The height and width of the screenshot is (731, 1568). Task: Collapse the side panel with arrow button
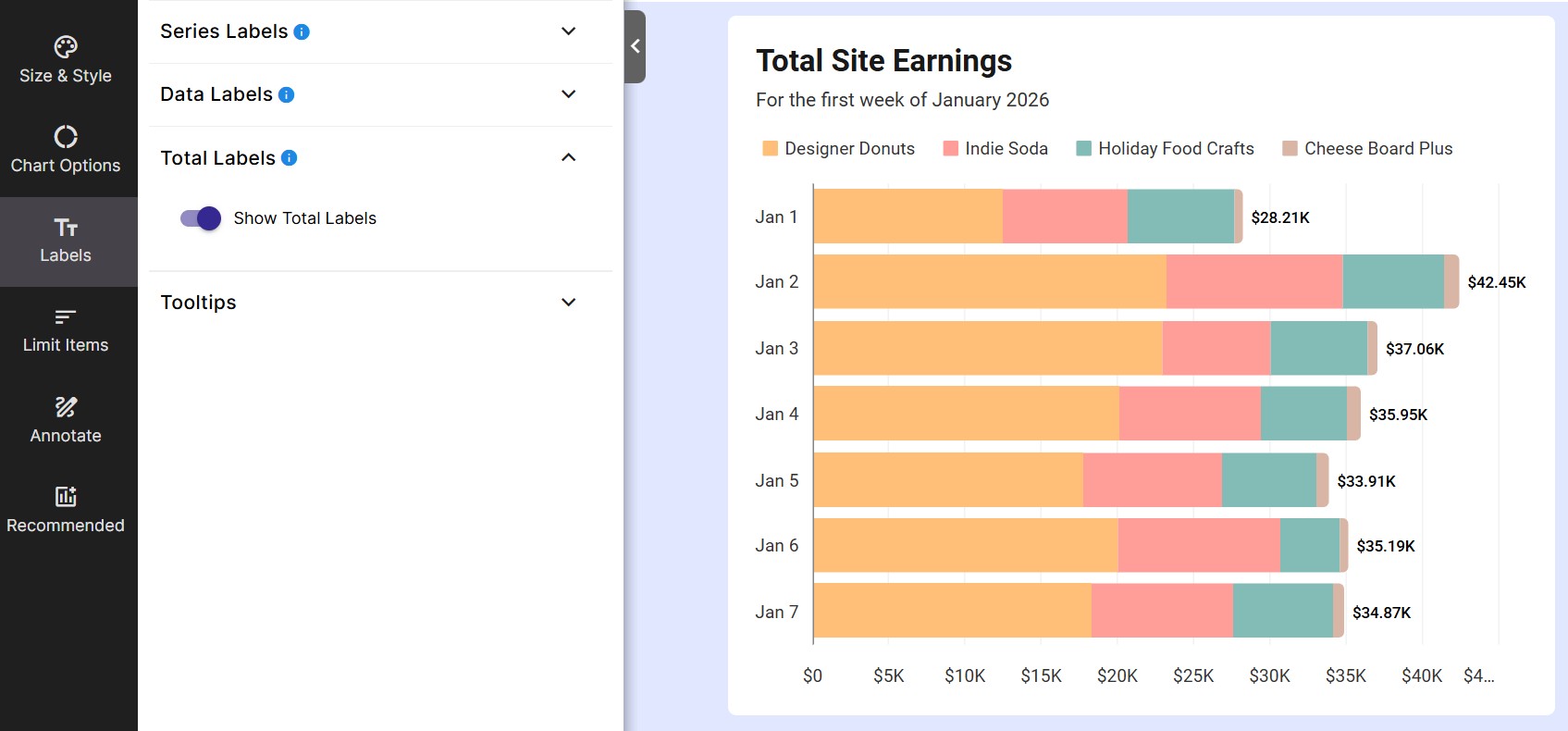(x=636, y=47)
